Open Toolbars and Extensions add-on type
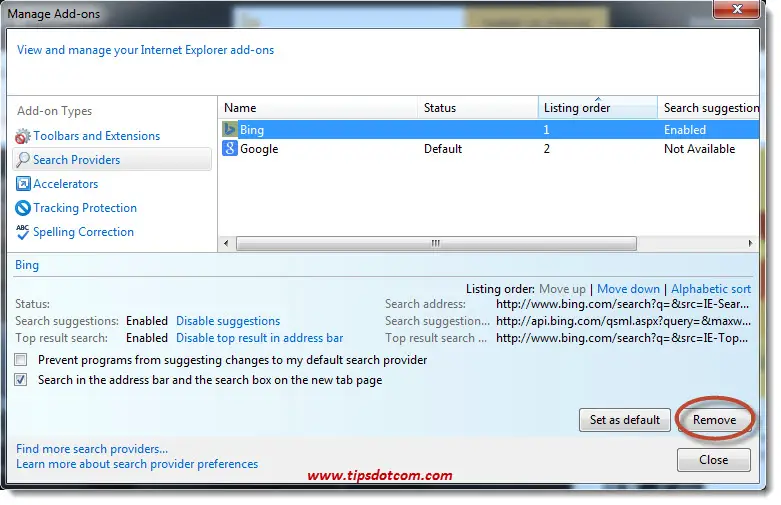 point(97,136)
